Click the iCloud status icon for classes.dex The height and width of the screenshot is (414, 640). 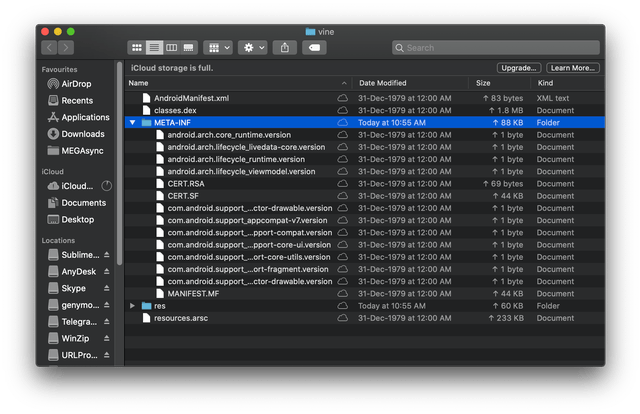tap(343, 110)
